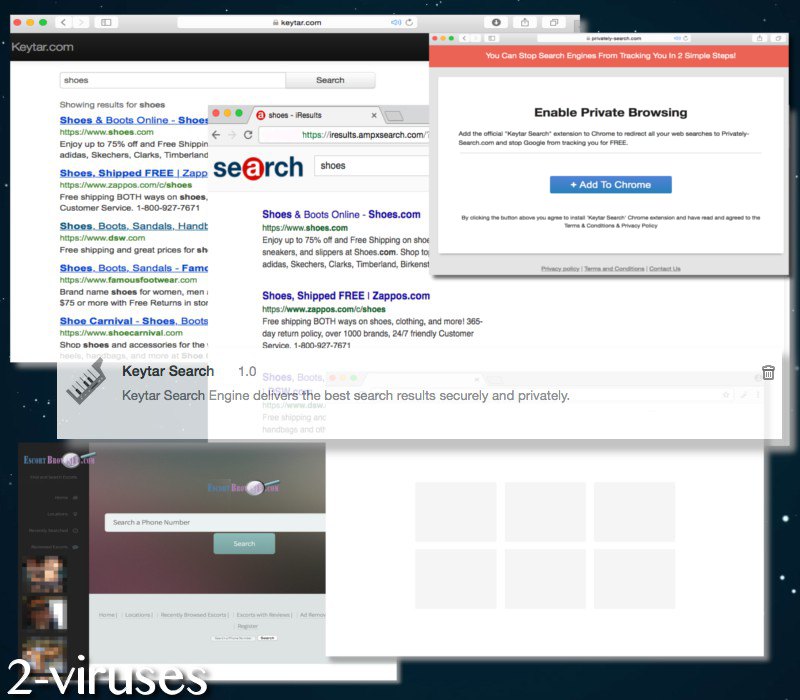
Task: Click the Reviewed Escorts eye icon
Action: point(75,547)
